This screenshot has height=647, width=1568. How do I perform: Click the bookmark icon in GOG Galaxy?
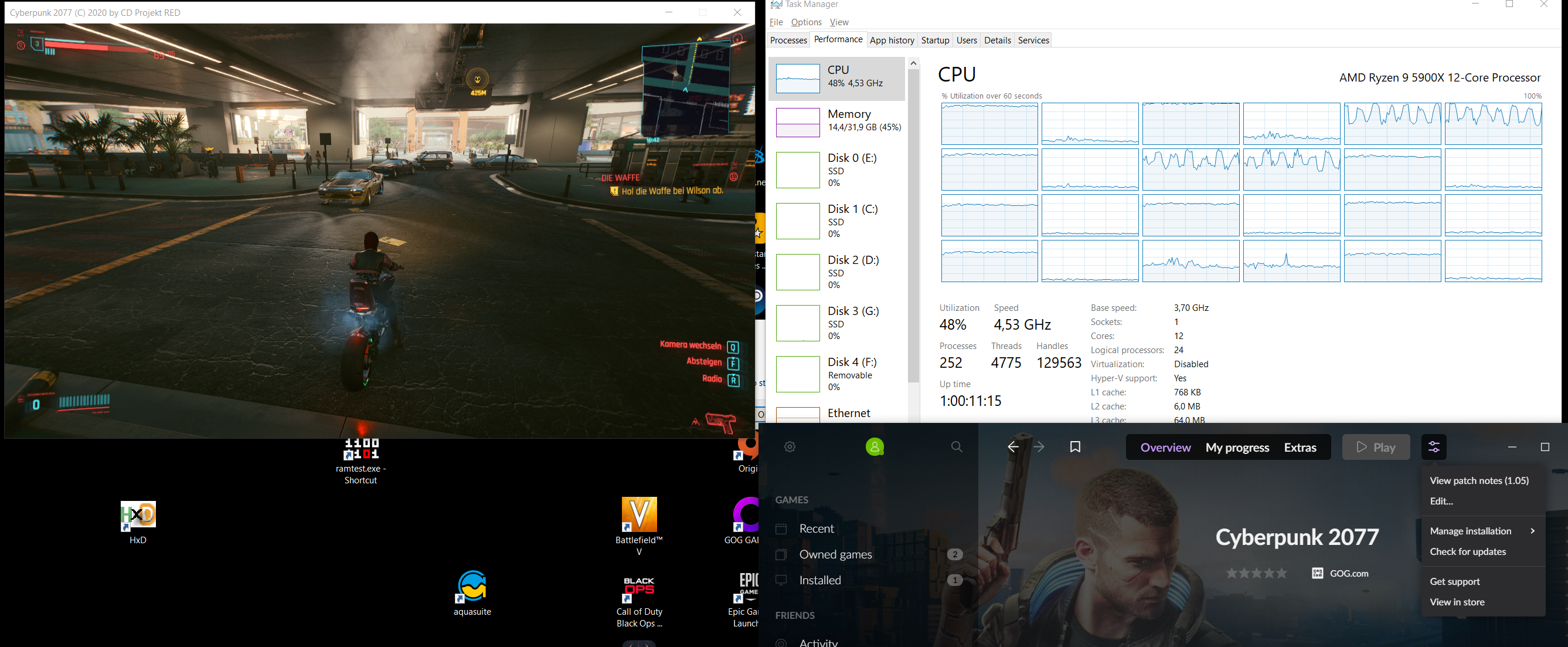coord(1075,447)
